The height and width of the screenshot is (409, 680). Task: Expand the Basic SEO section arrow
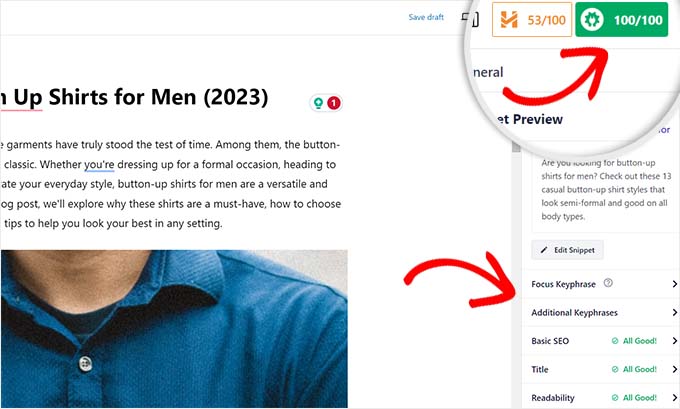point(674,341)
